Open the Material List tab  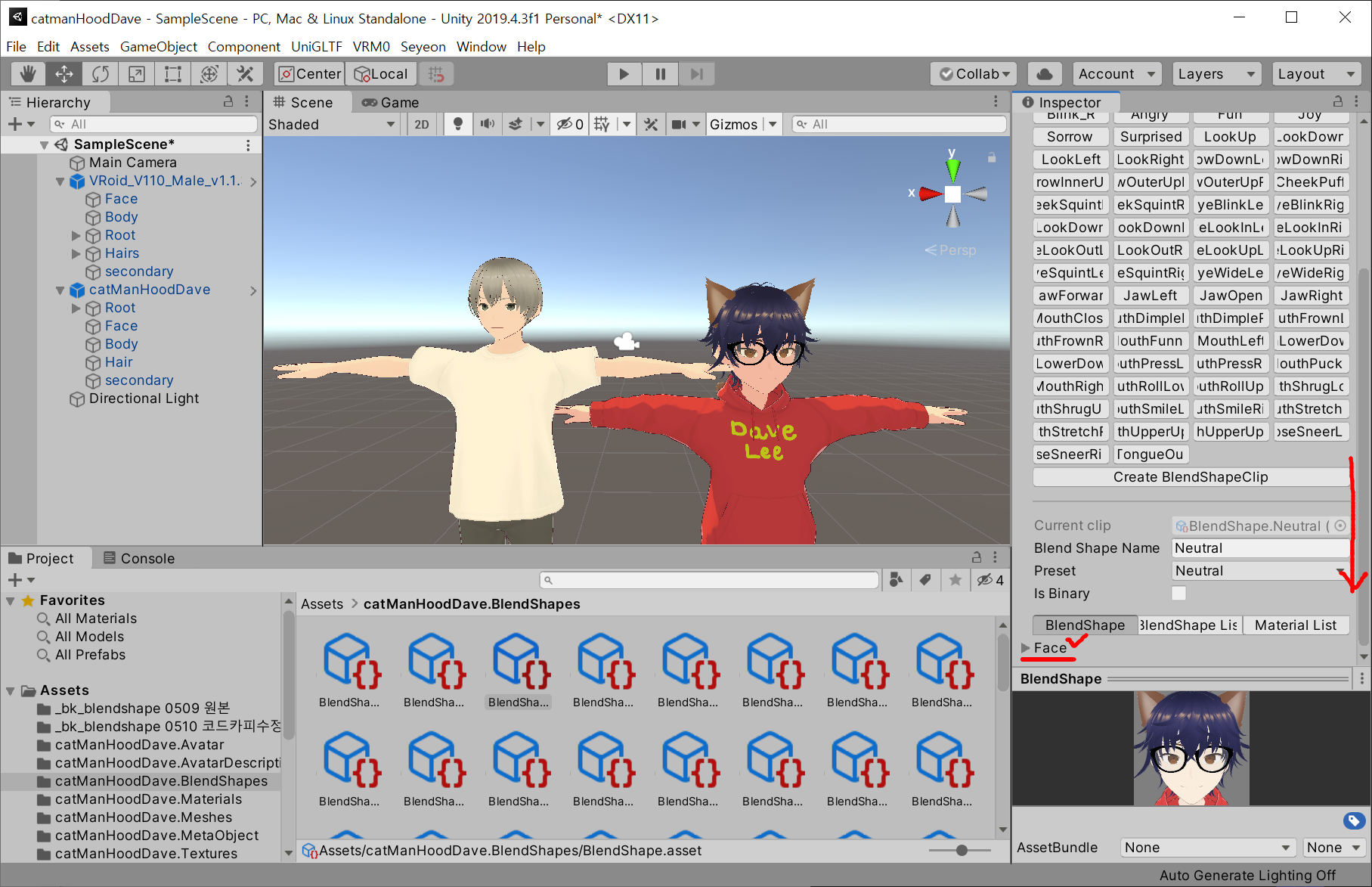click(1296, 625)
